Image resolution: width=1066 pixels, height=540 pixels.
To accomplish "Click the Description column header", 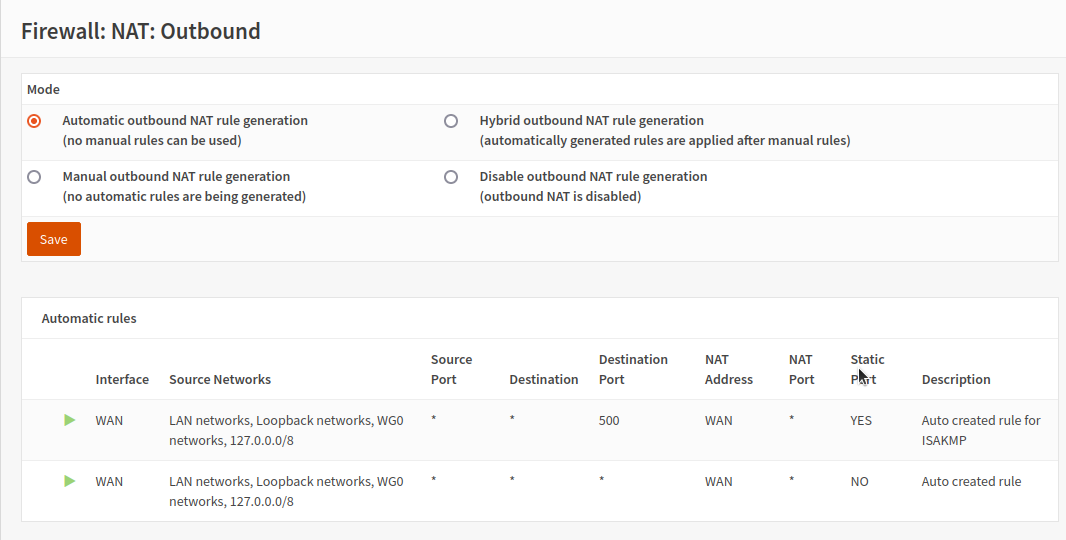I will coord(956,379).
